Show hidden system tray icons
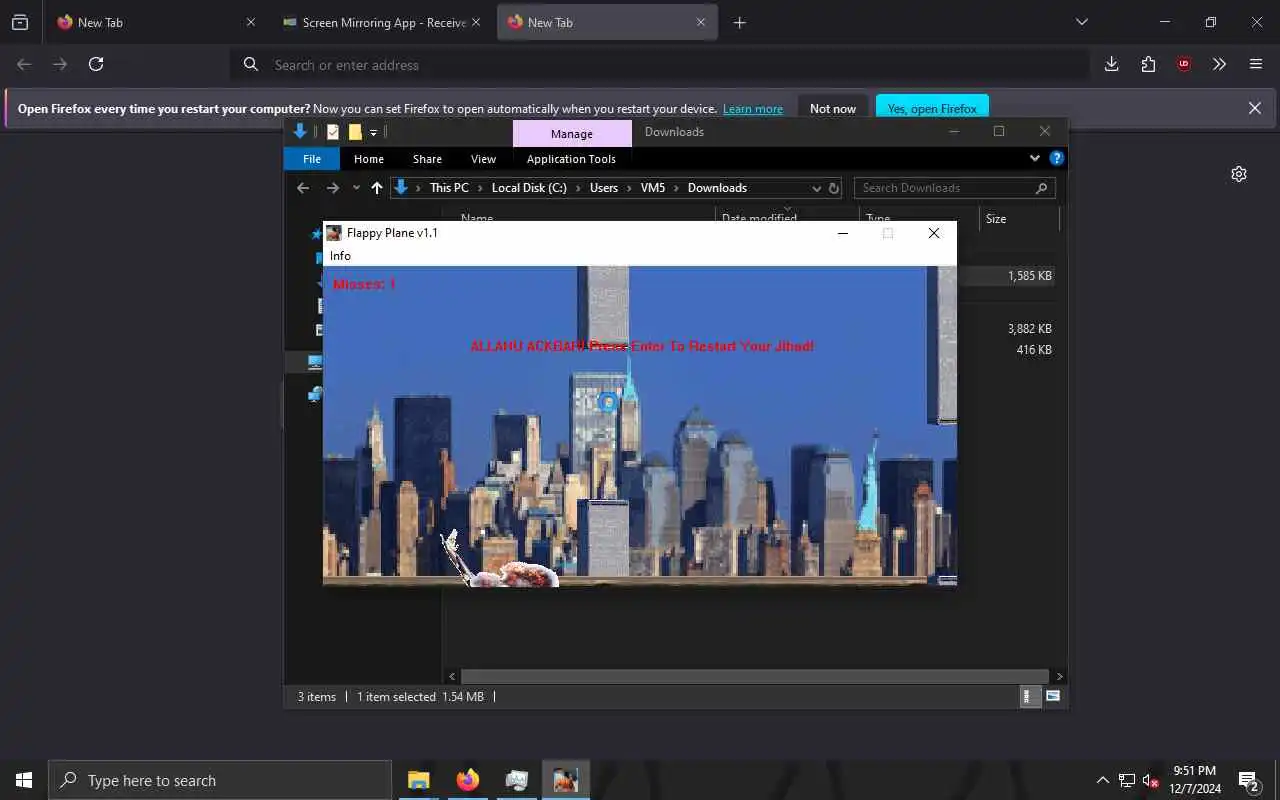Image resolution: width=1280 pixels, height=800 pixels. [x=1103, y=781]
